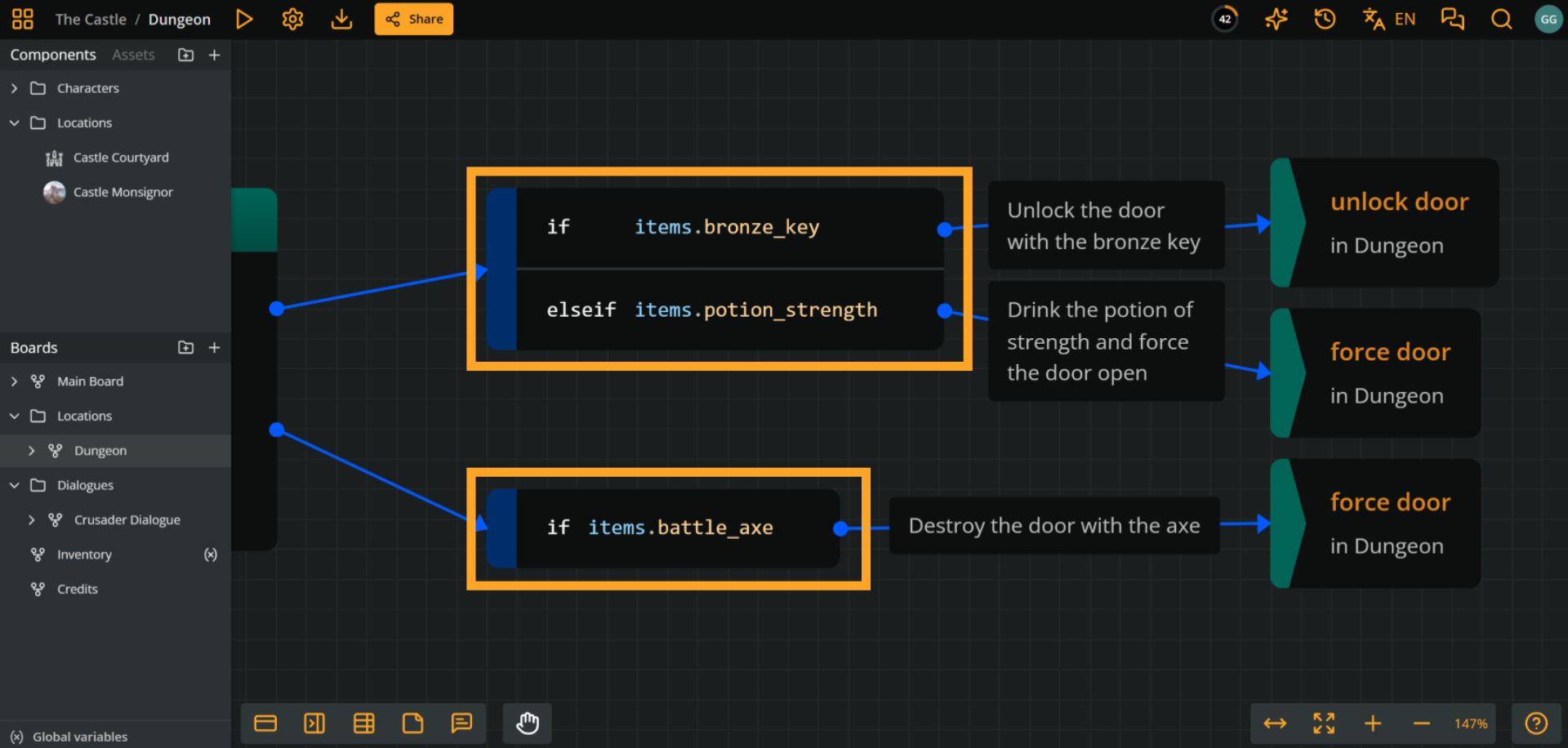
Task: Click the Share button
Action: 414,19
